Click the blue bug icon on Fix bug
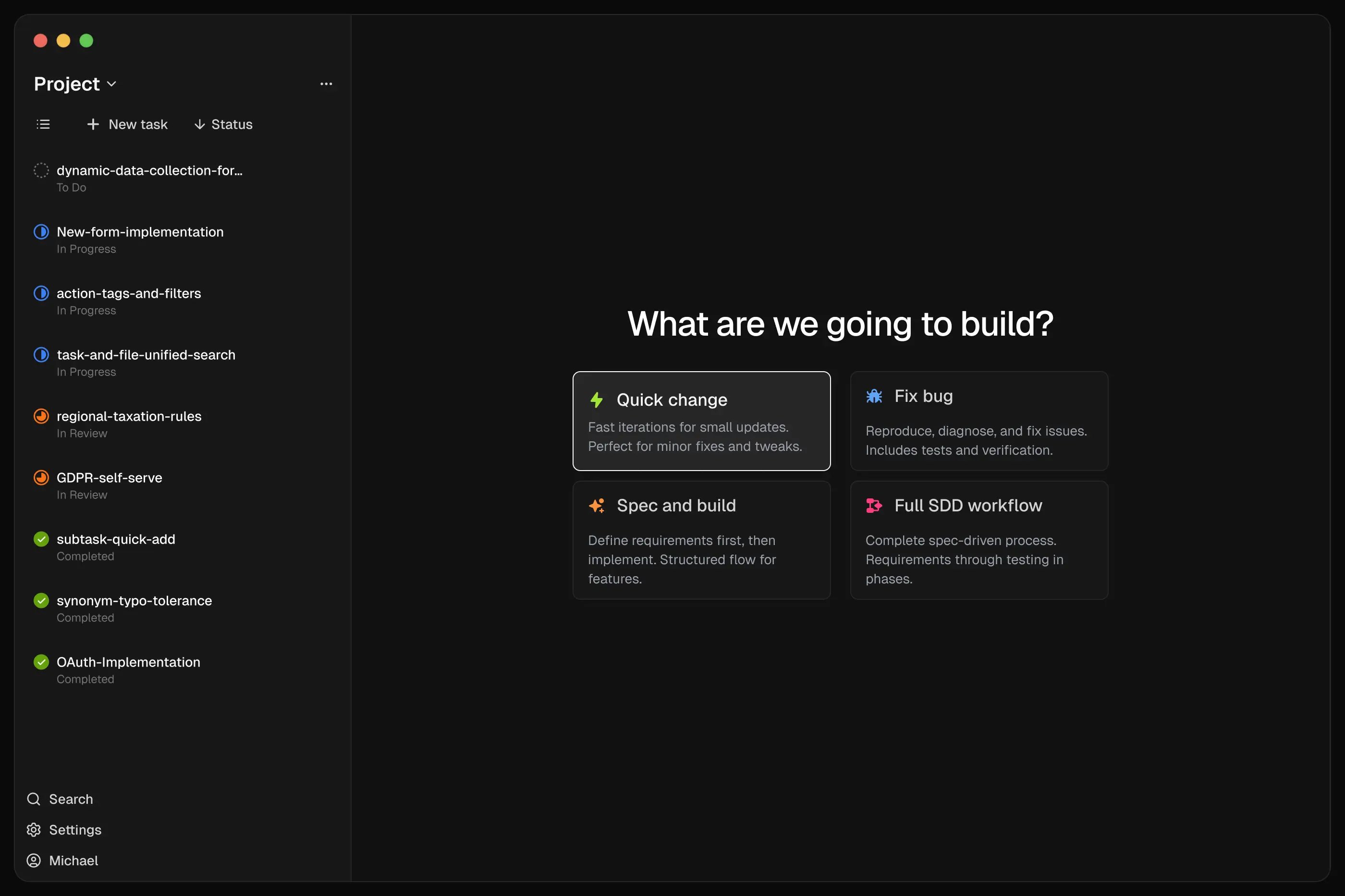This screenshot has height=896, width=1345. click(x=874, y=396)
